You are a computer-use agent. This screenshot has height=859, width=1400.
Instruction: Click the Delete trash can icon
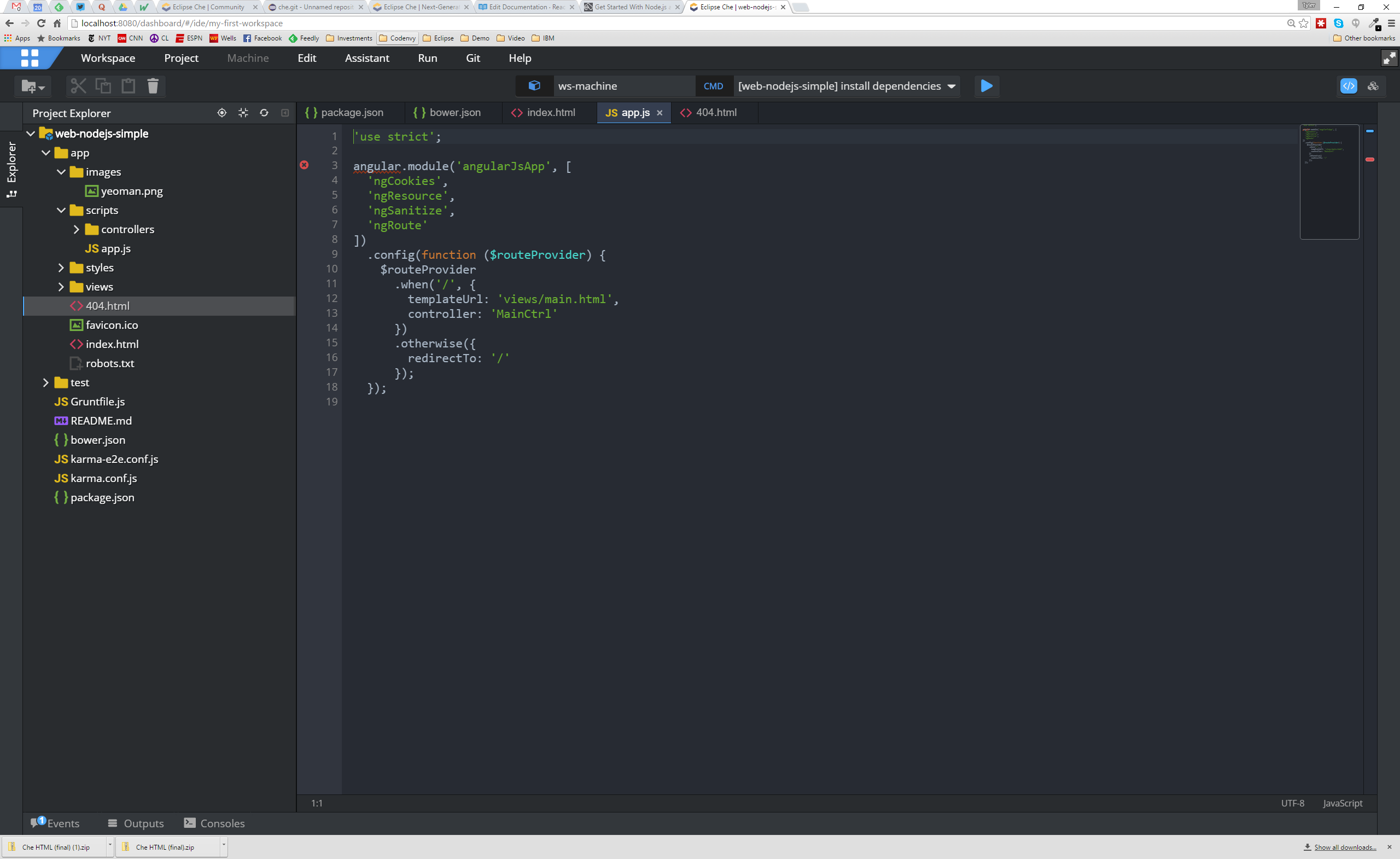tap(153, 86)
